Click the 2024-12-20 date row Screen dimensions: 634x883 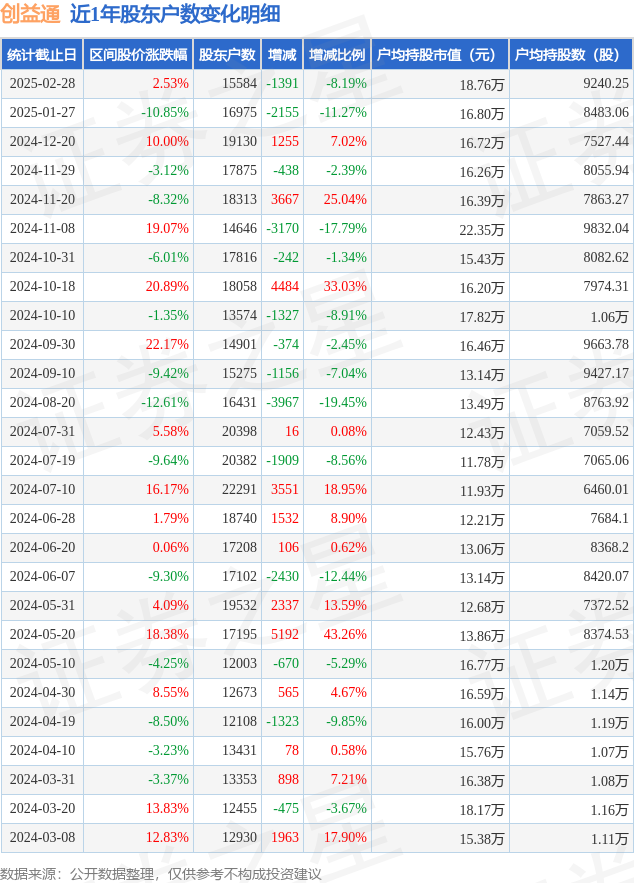316,141
